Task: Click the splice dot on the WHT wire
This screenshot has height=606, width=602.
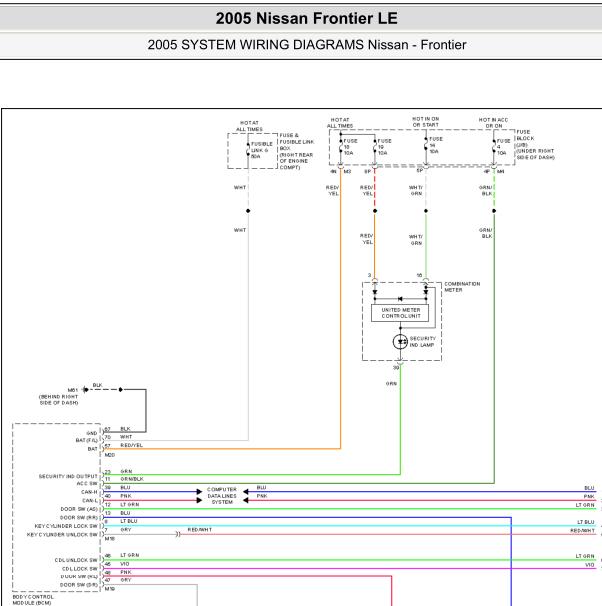Action: click(x=248, y=211)
